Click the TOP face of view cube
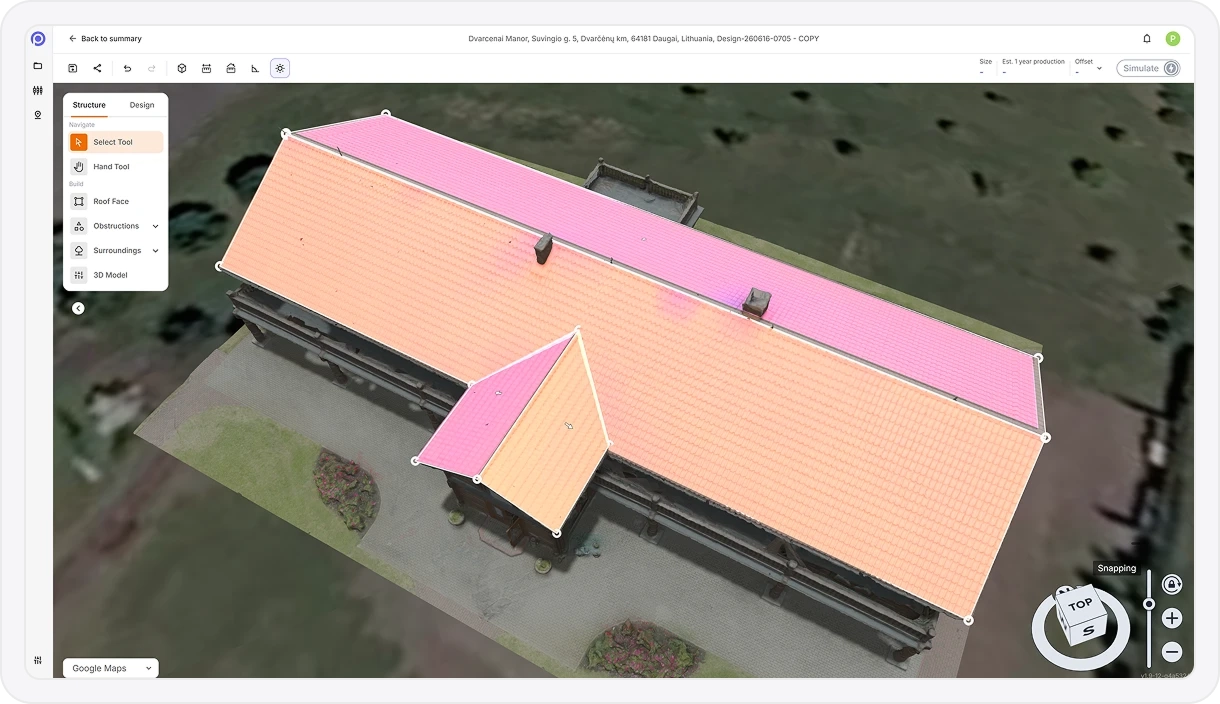The width and height of the screenshot is (1220, 704). click(x=1080, y=604)
